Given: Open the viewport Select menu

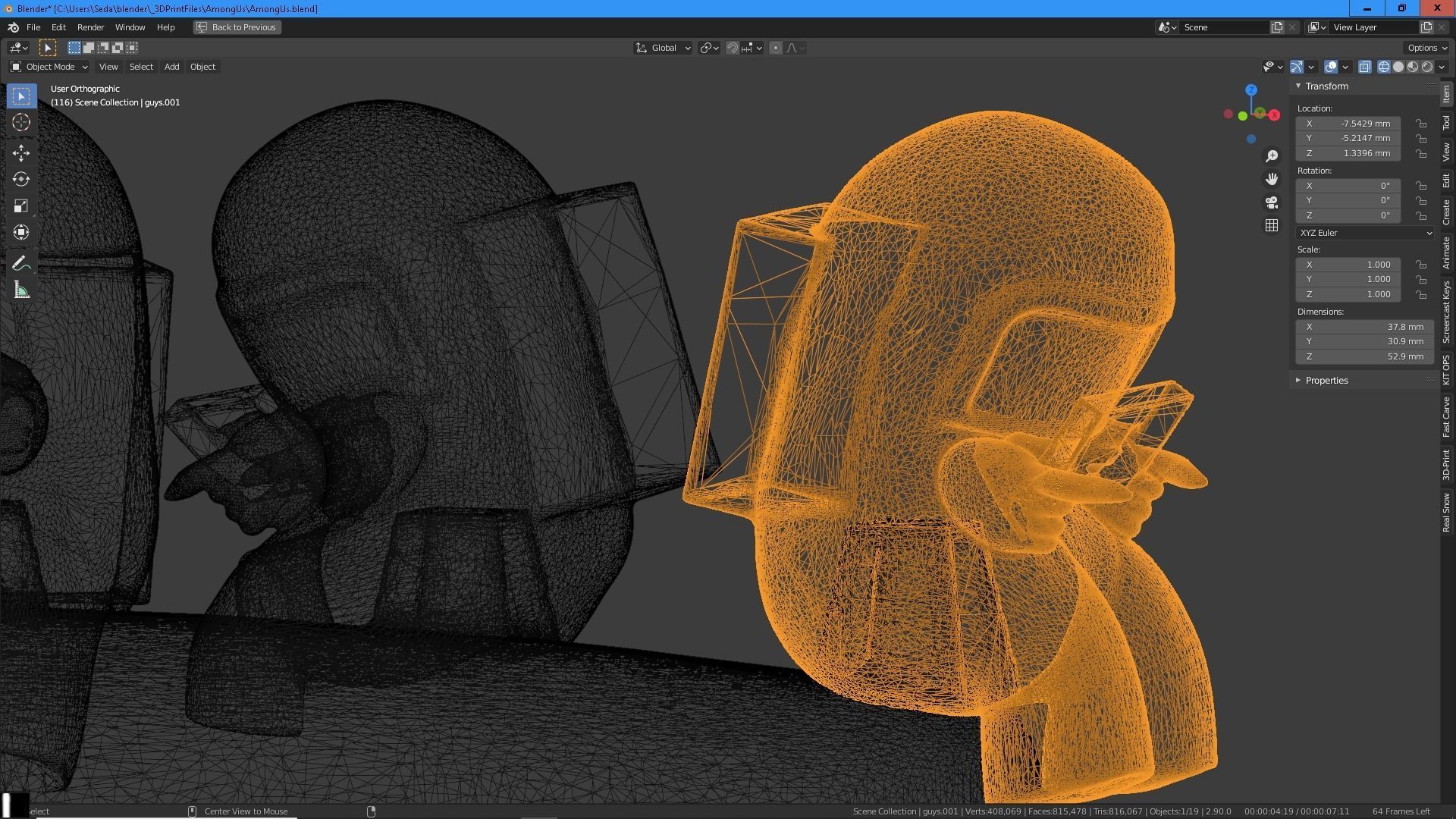Looking at the screenshot, I should 141,67.
